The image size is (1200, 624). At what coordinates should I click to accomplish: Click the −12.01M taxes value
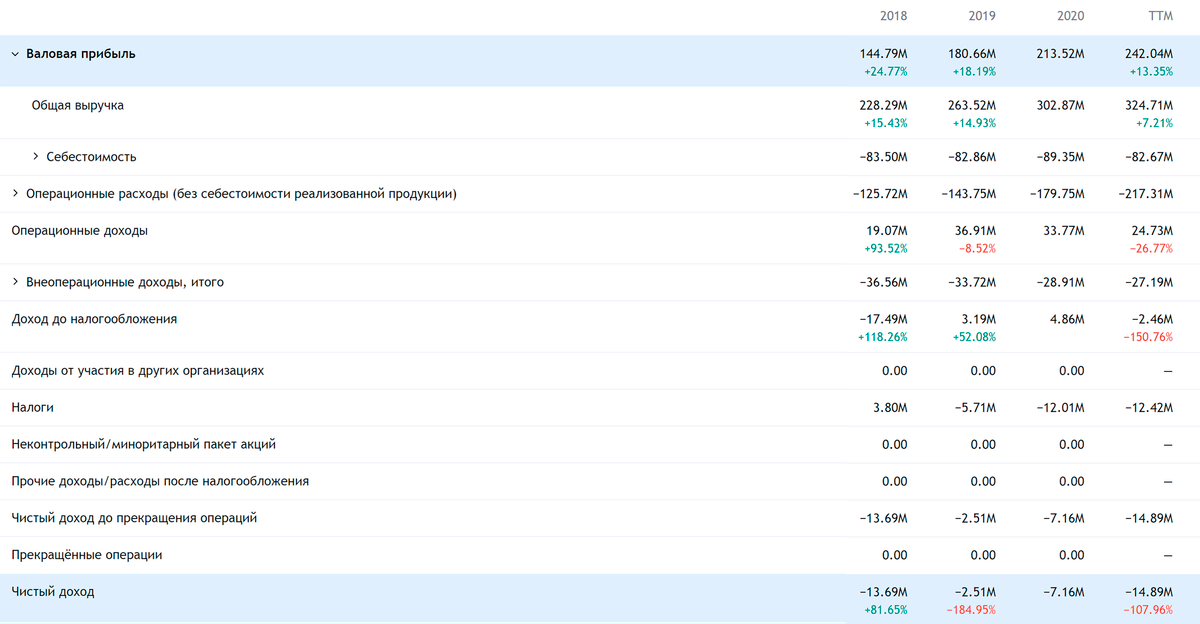[1061, 408]
